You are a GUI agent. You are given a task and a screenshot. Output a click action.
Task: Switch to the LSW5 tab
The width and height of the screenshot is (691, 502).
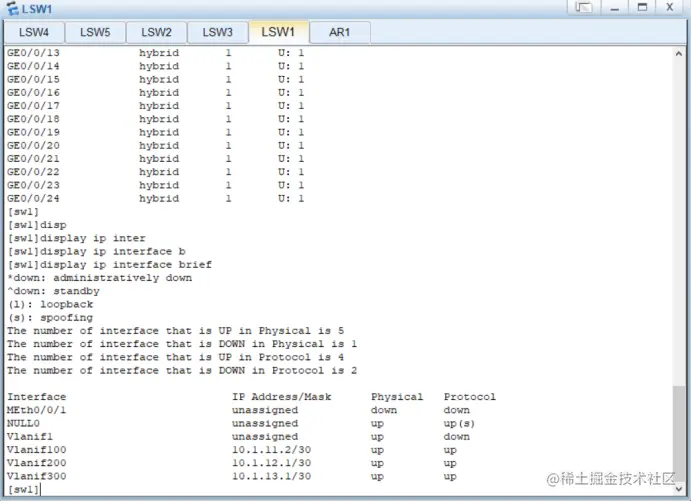[95, 32]
